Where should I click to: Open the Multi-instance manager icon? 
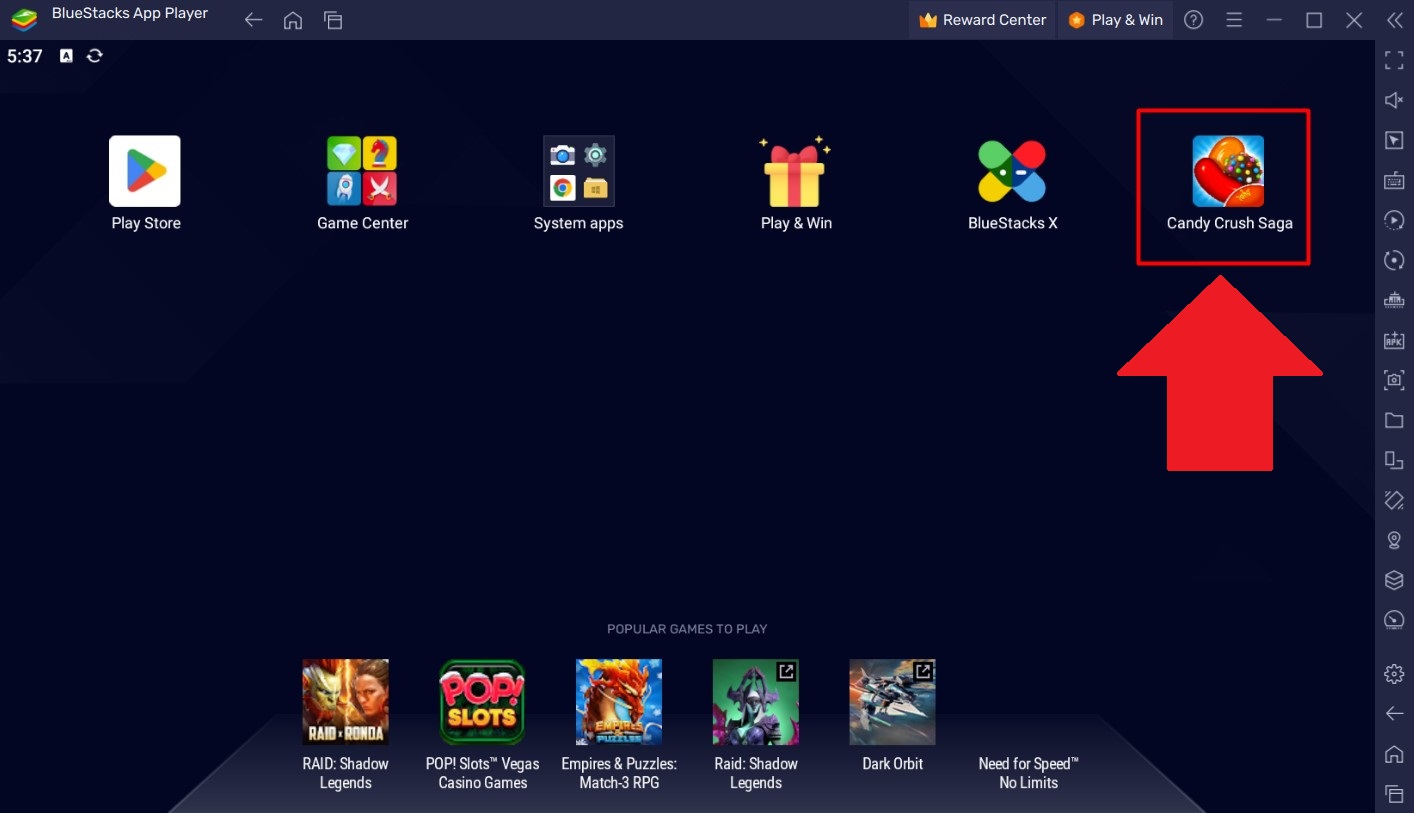point(1393,460)
